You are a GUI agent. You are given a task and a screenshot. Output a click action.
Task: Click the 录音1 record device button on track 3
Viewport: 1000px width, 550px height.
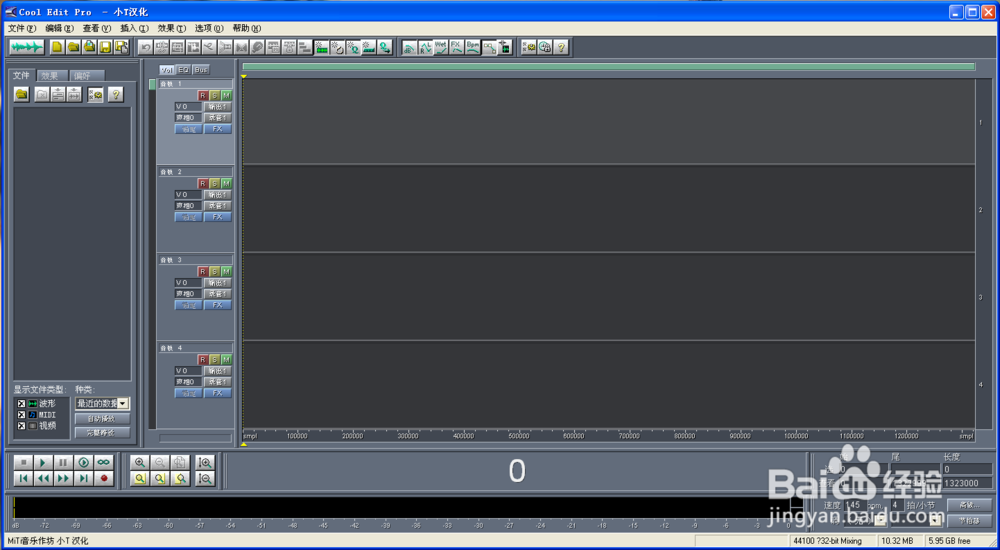point(217,294)
